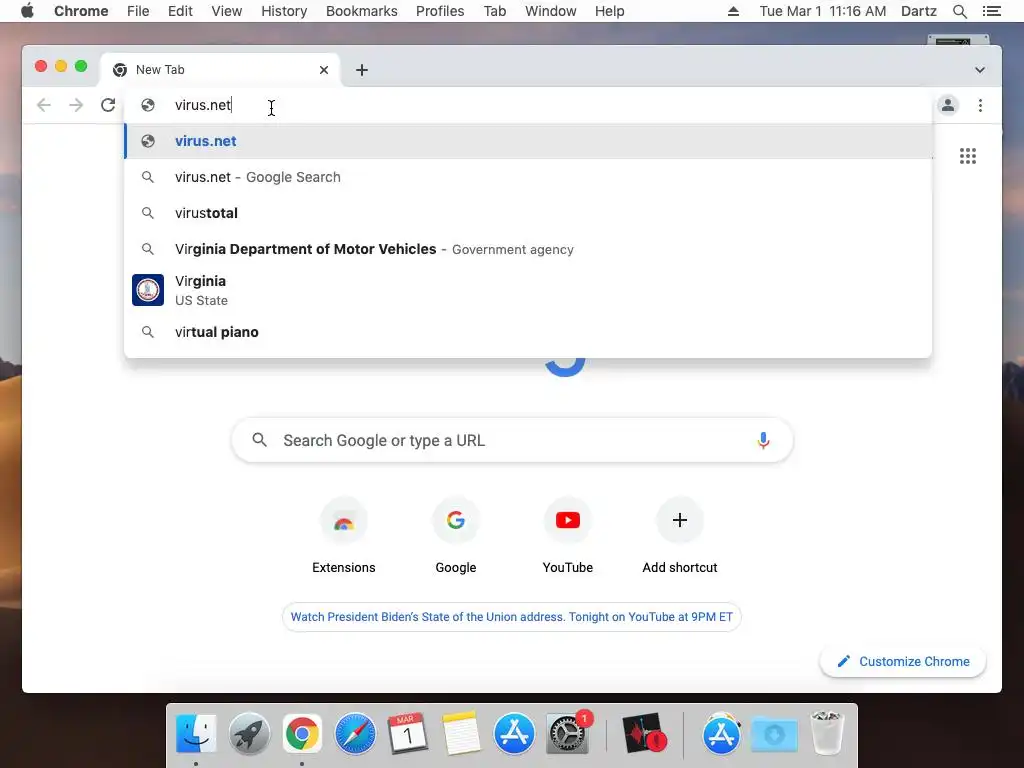
Task: Start voice search with microphone icon
Action: (x=763, y=441)
